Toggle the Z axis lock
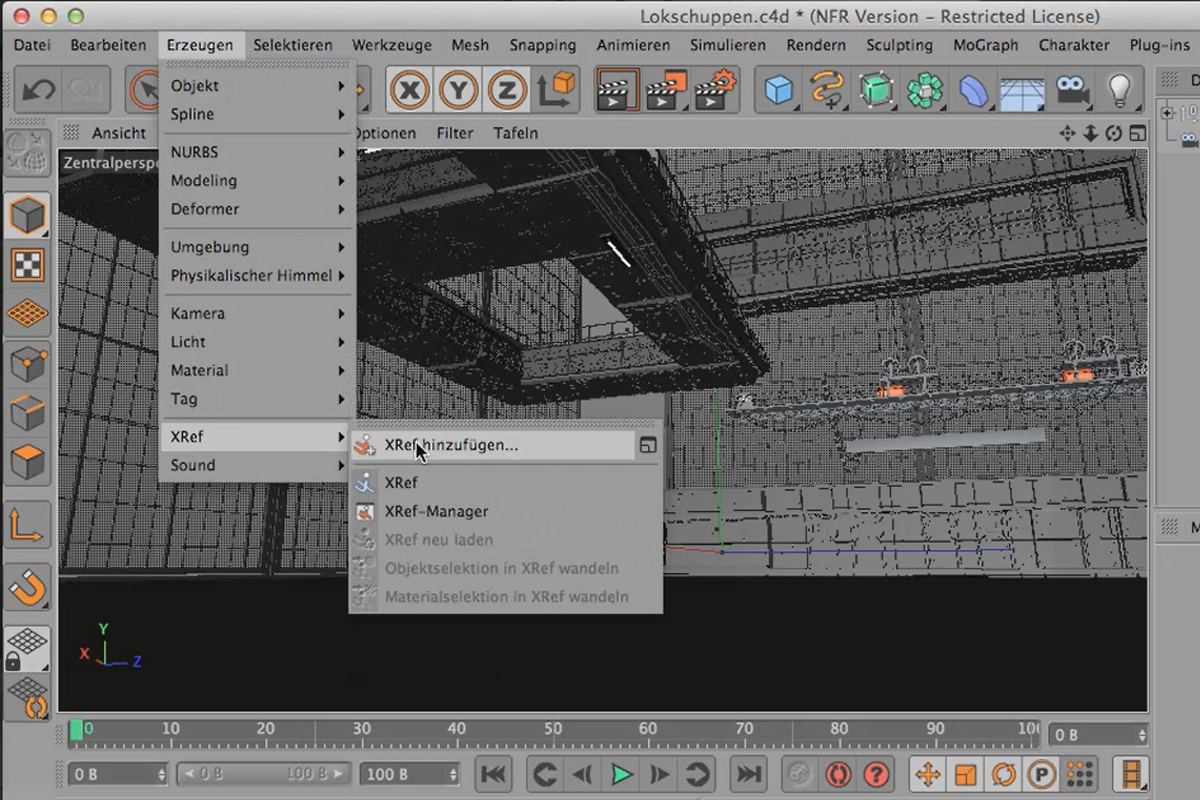The image size is (1200, 800). coord(506,90)
